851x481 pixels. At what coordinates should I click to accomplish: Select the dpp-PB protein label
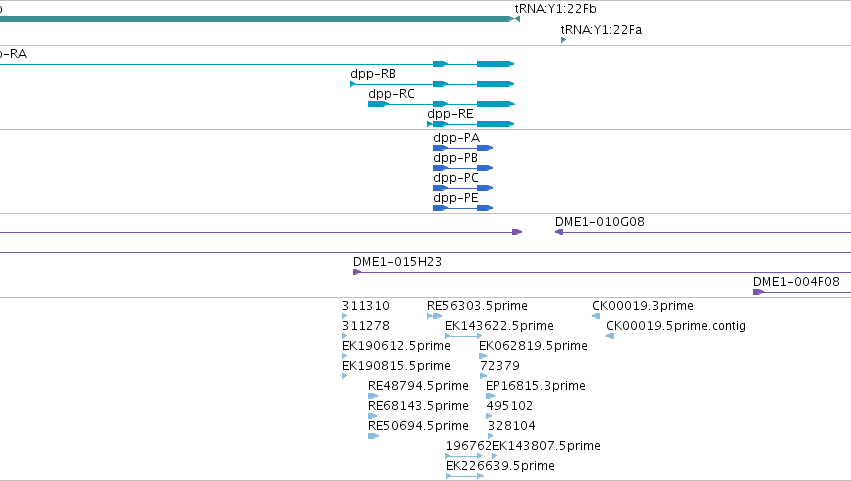click(455, 158)
